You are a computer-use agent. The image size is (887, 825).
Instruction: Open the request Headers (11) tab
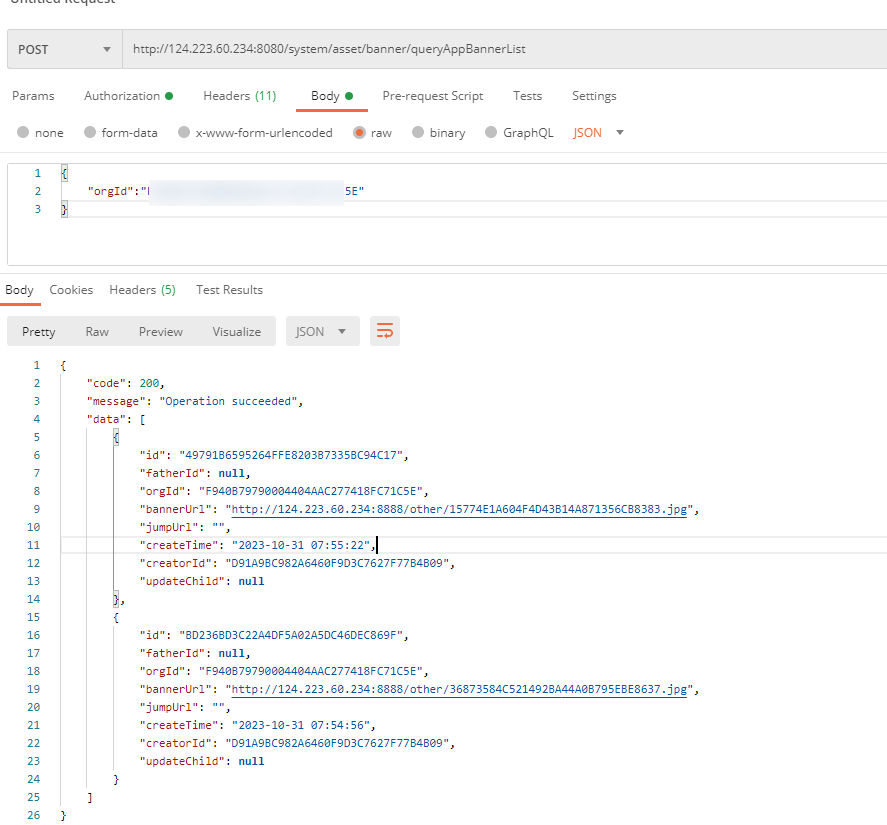coord(239,96)
